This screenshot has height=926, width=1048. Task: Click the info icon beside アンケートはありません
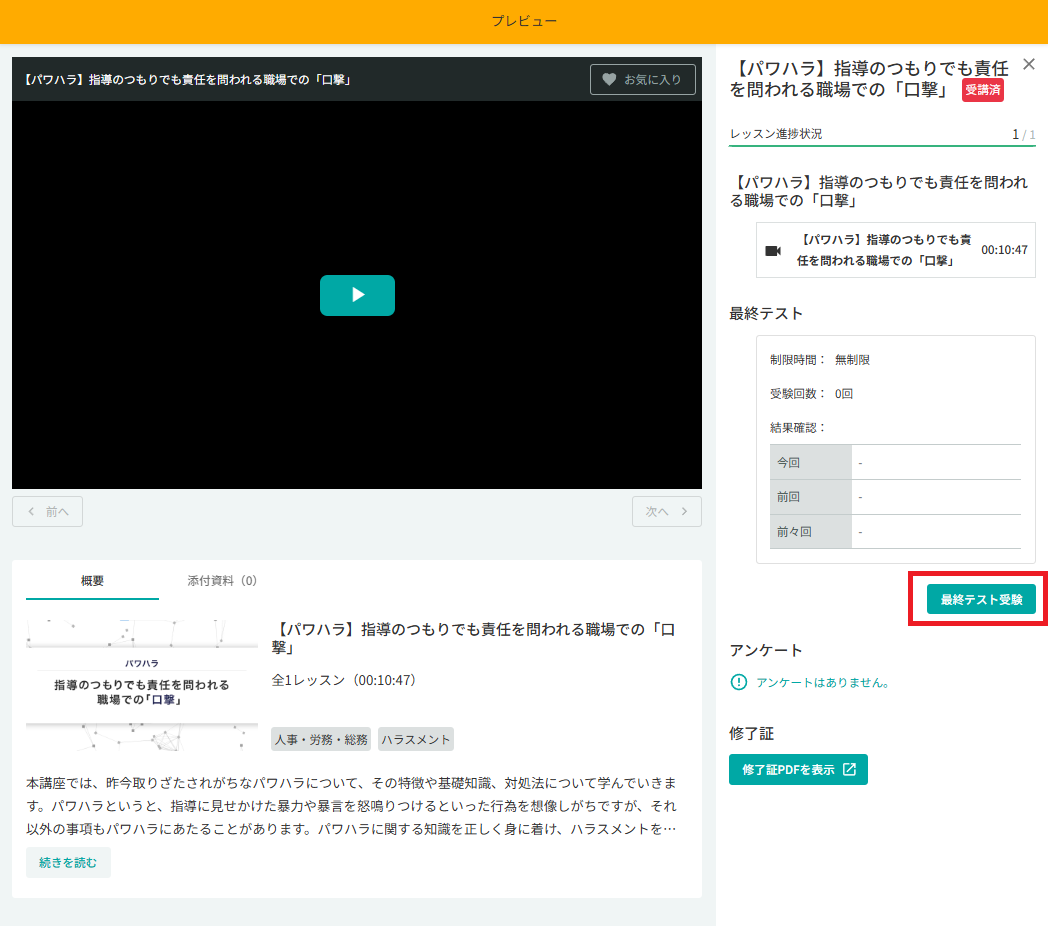[x=739, y=682]
